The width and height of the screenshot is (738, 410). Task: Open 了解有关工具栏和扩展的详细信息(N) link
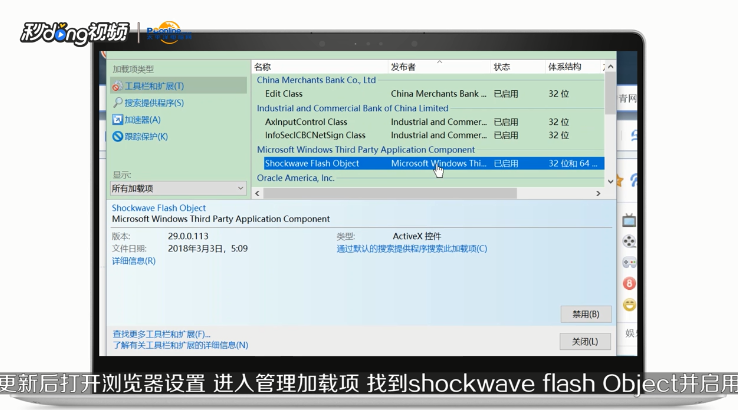coord(180,345)
